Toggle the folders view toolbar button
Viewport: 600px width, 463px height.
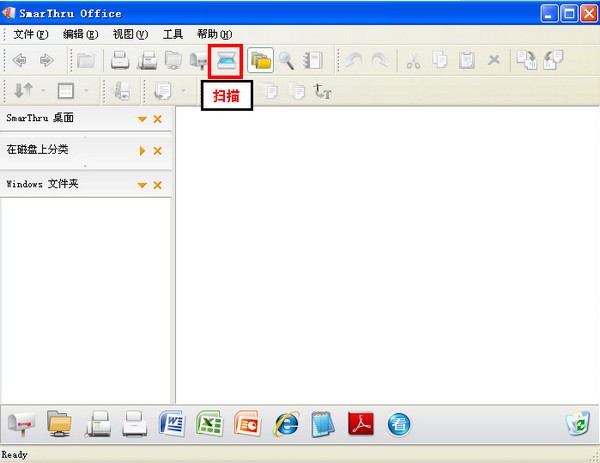point(261,60)
